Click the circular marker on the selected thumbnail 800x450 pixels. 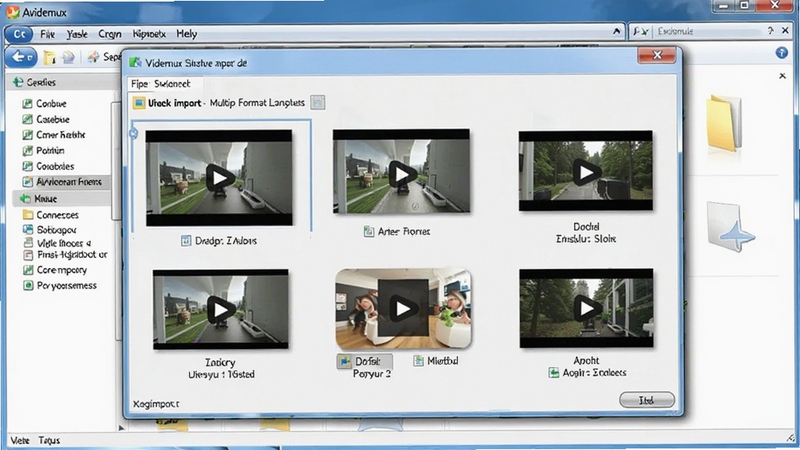pyautogui.click(x=134, y=134)
